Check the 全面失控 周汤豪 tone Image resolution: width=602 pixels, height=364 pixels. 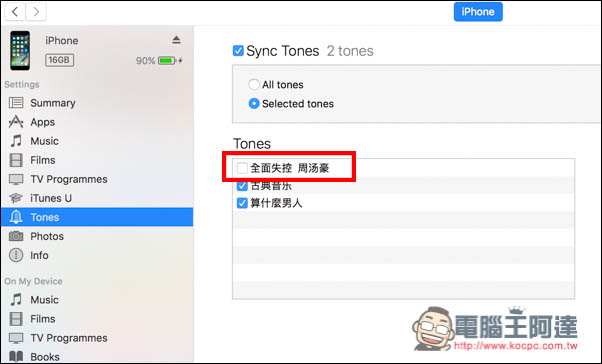242,168
